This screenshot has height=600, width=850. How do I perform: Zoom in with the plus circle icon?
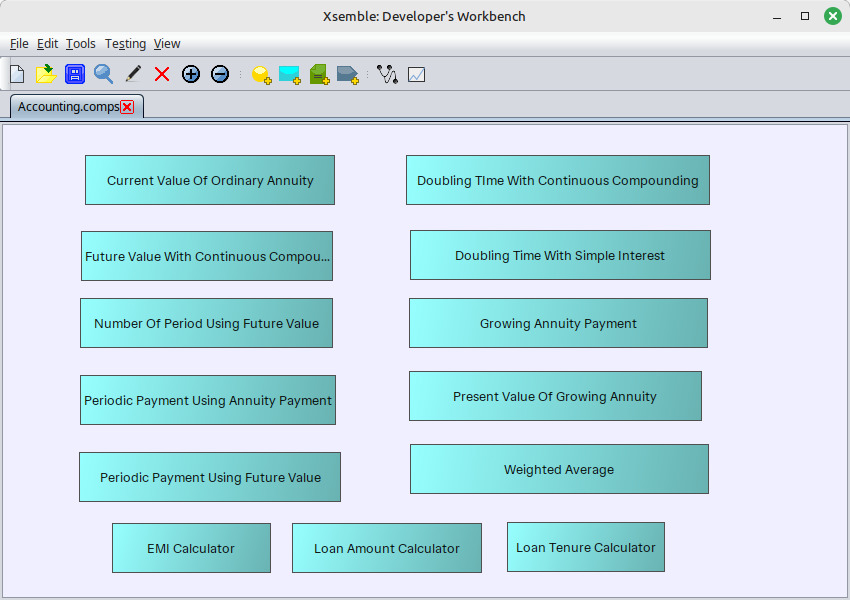click(x=191, y=74)
